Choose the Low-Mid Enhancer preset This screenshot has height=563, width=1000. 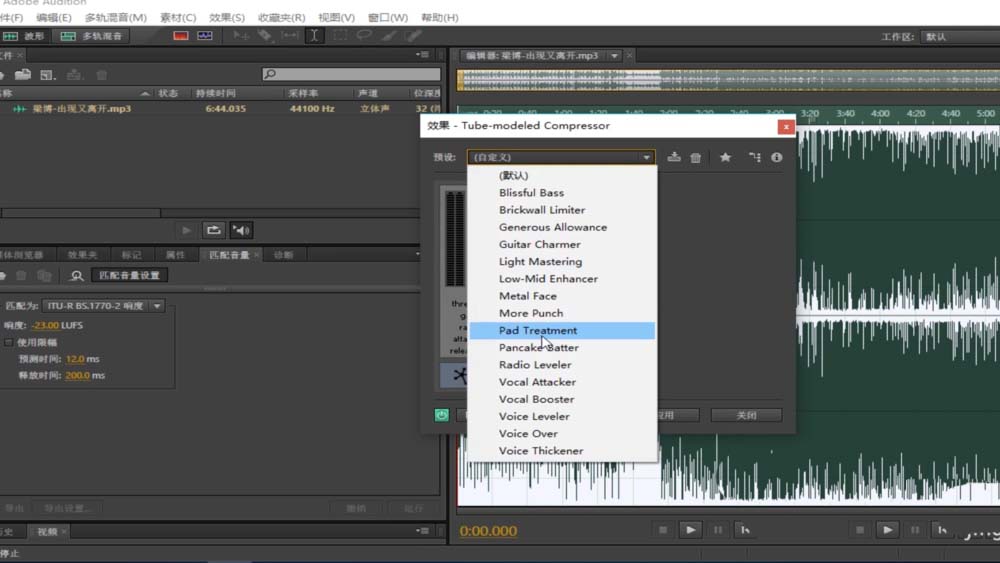562,279
